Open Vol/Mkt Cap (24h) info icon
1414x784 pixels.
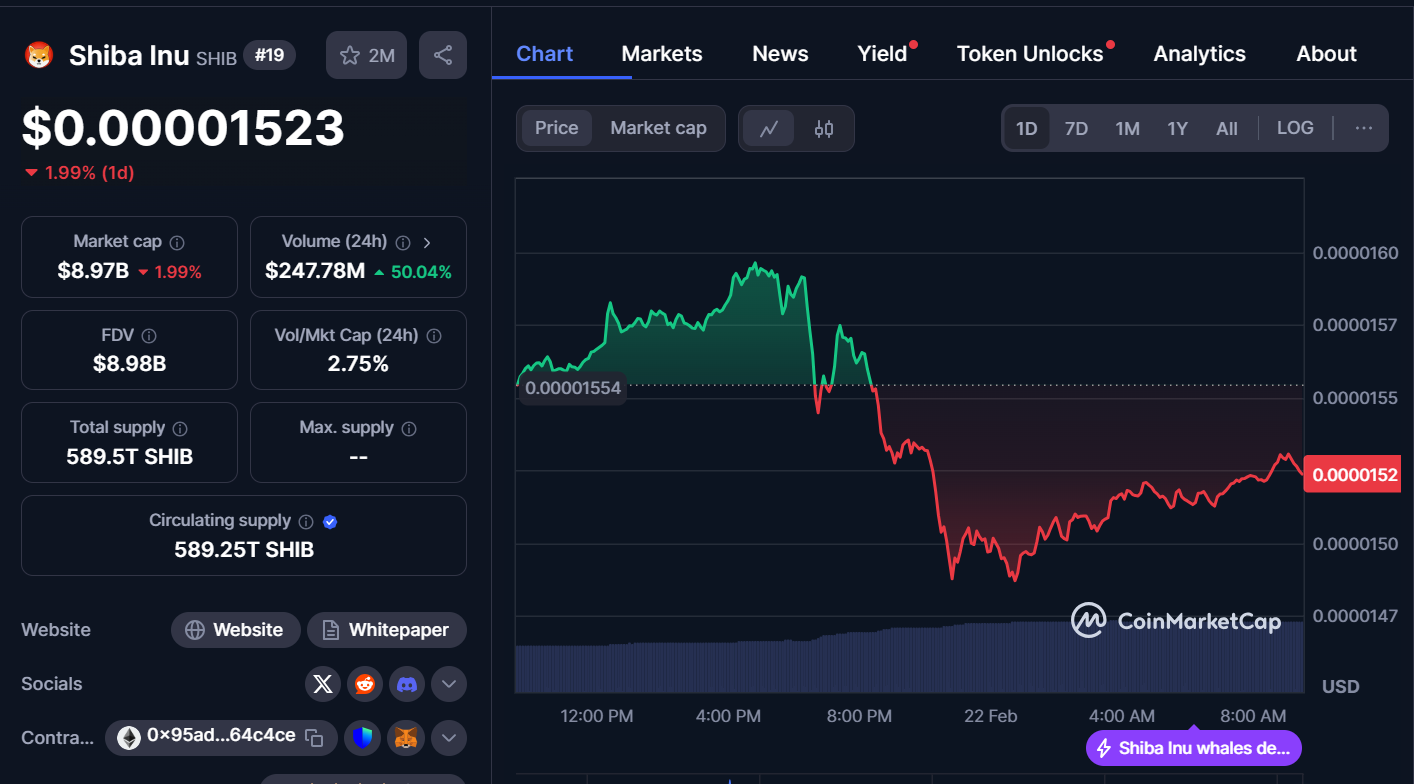click(x=434, y=336)
